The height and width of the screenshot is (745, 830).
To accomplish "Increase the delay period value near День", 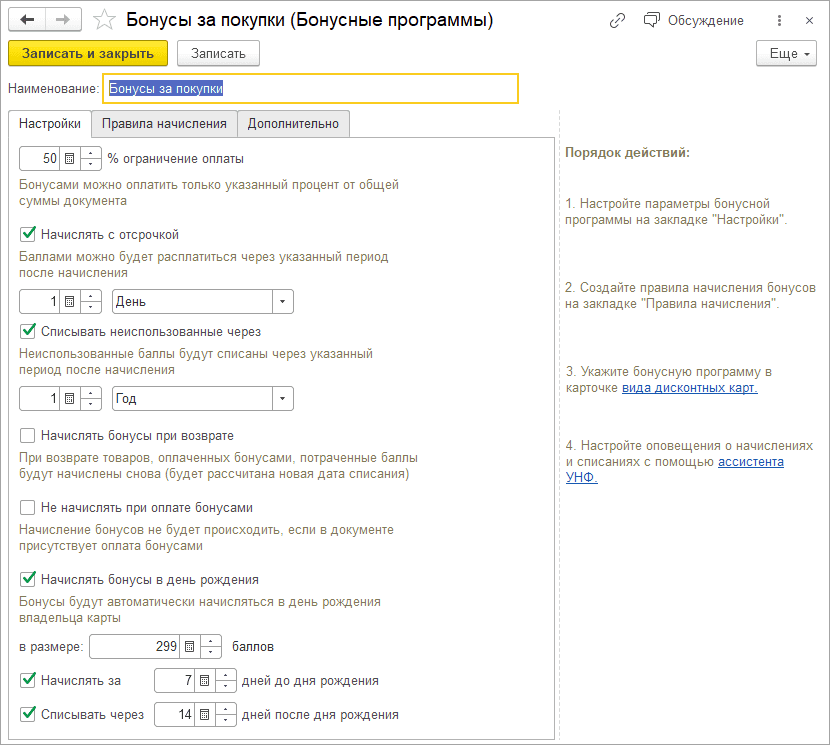I will (91, 296).
